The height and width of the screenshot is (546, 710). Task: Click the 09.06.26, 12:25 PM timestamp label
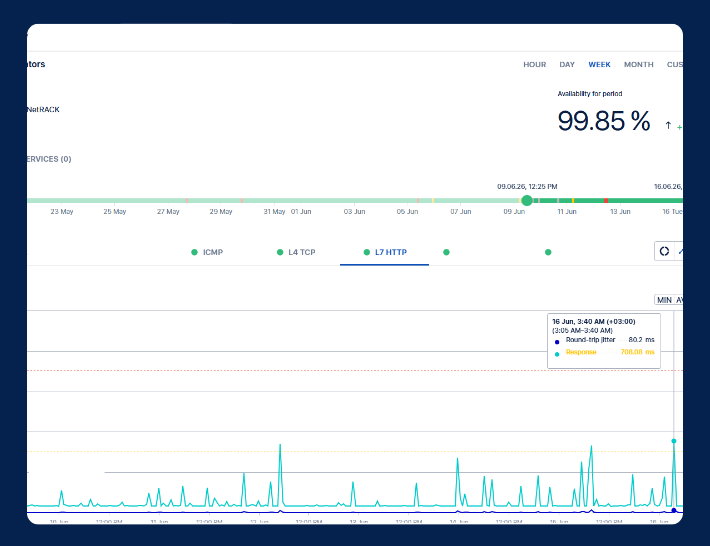point(527,187)
